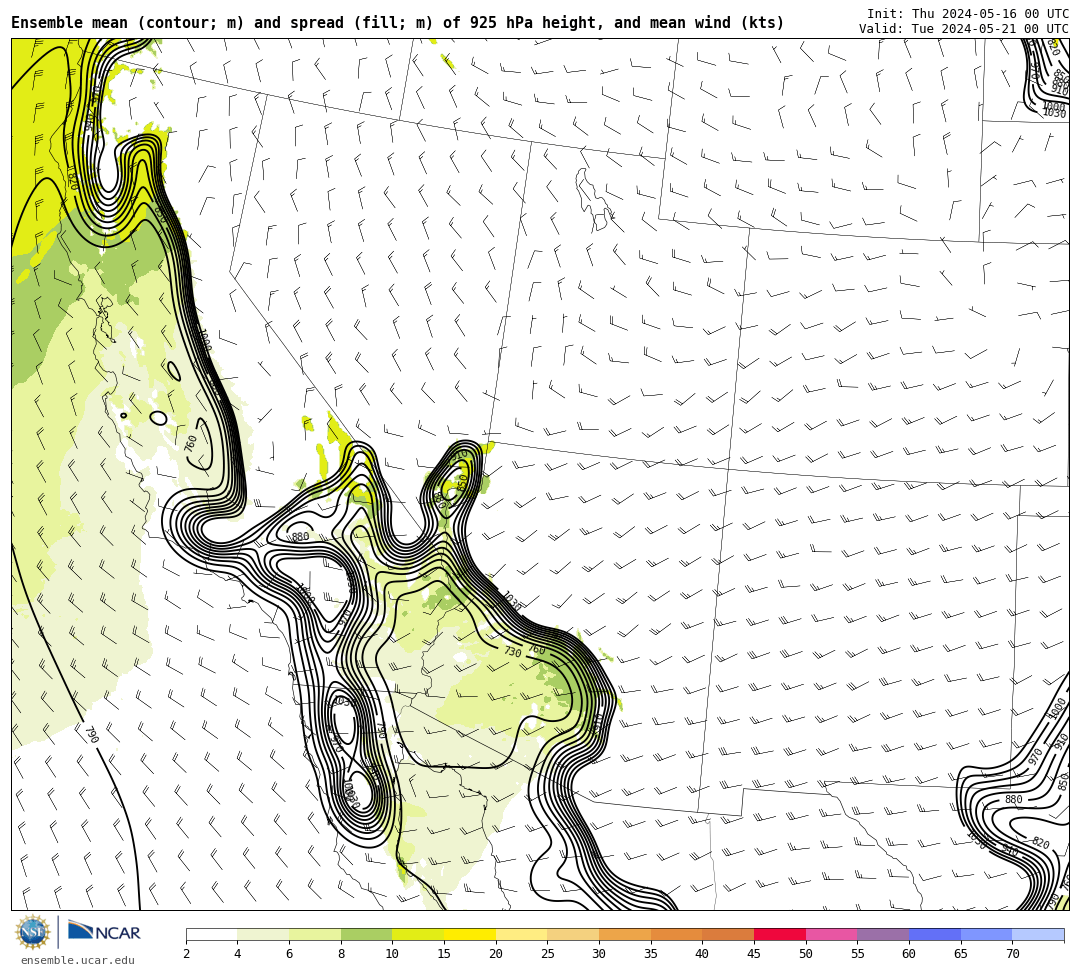This screenshot has width=1080, height=973.
Task: Select the light green 6–8 m color bar segment
Action: coord(315,934)
